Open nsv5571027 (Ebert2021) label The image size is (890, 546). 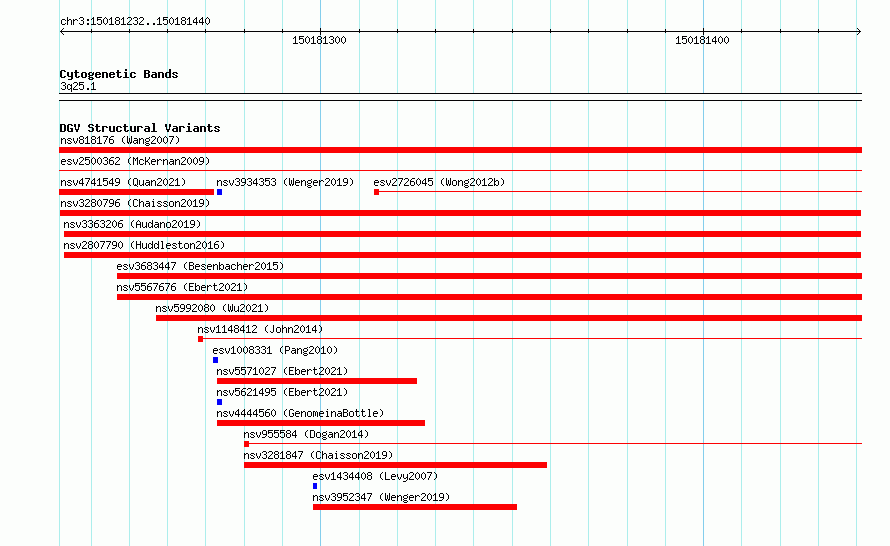pyautogui.click(x=282, y=371)
